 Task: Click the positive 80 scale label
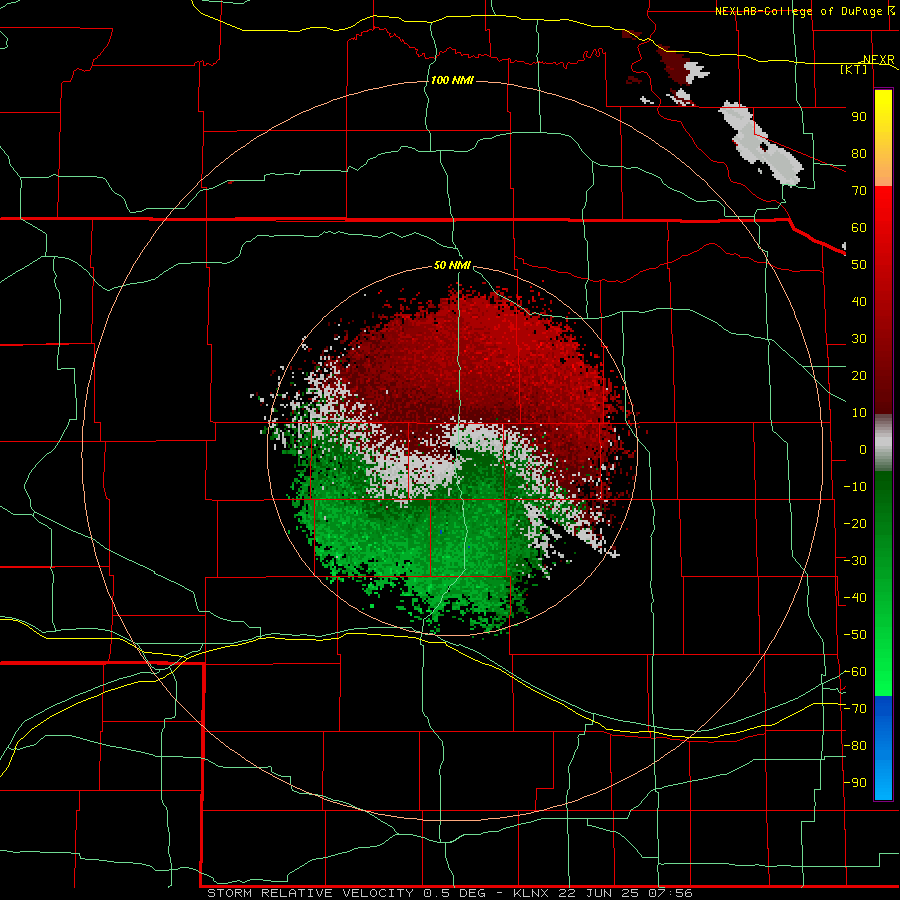[859, 154]
